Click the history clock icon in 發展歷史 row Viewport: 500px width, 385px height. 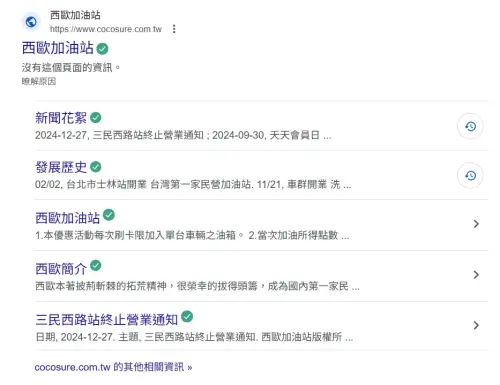tap(470, 176)
